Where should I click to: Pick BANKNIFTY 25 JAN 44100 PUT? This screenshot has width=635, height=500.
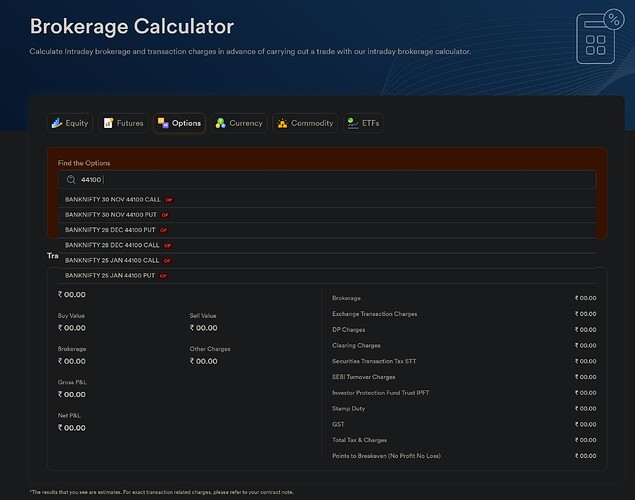(x=327, y=276)
